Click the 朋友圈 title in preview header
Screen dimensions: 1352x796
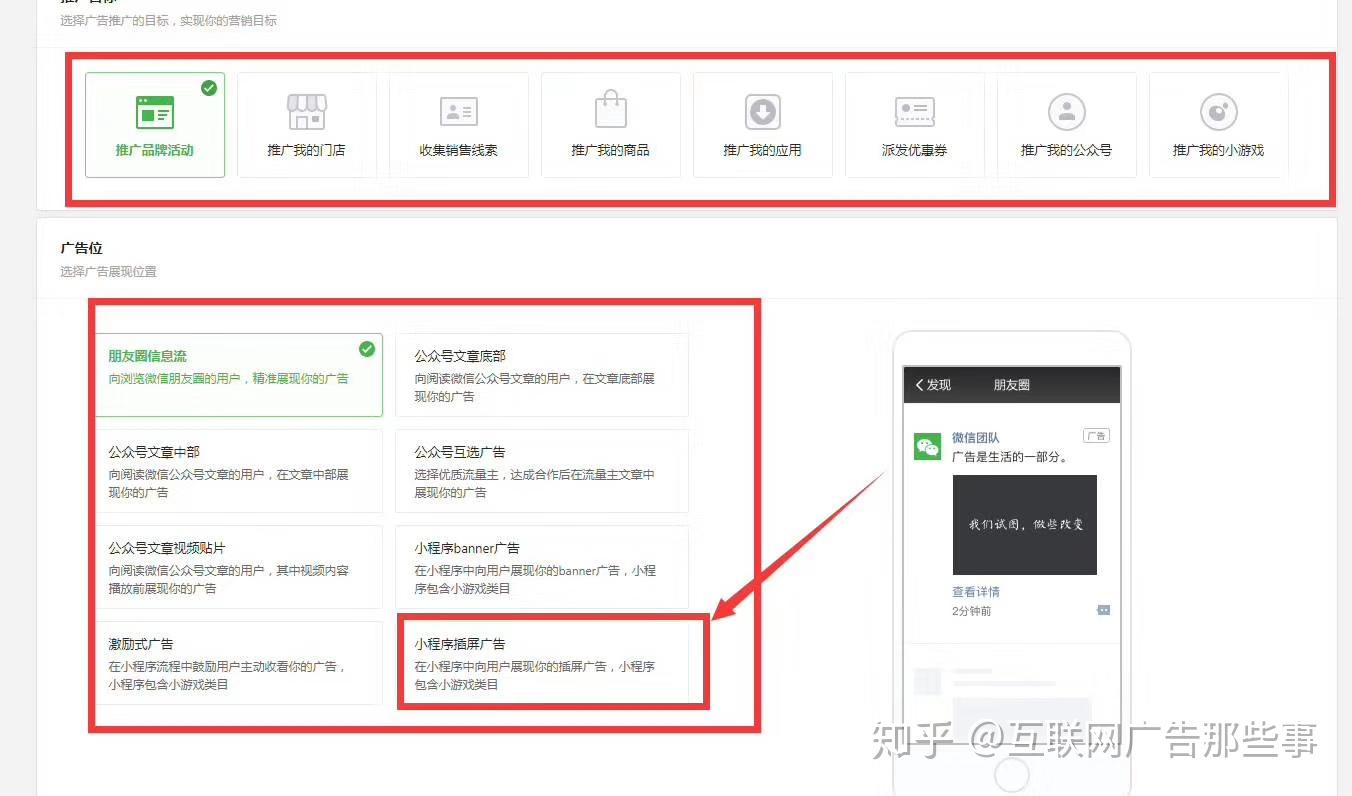coord(1012,385)
